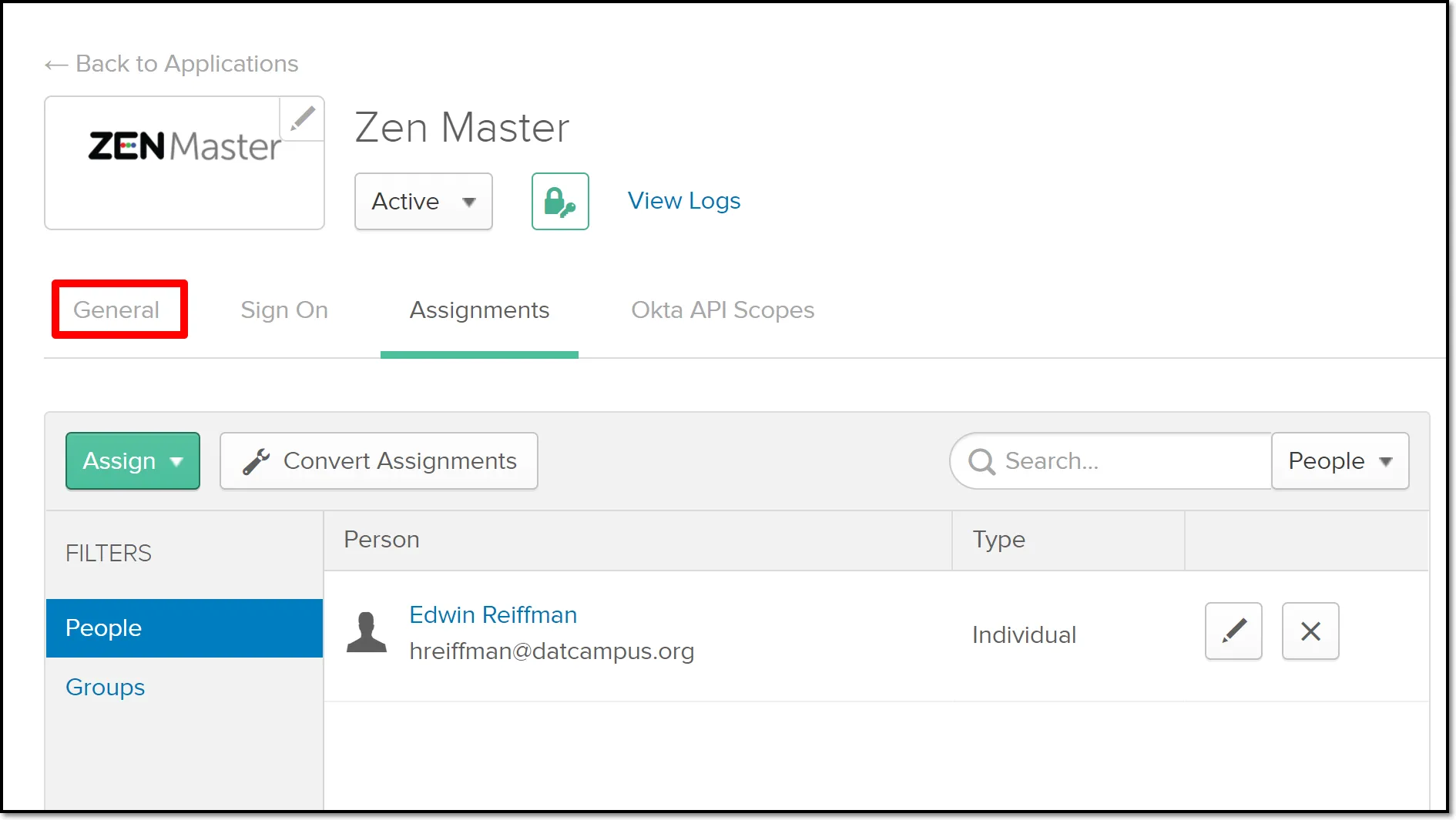Open the People search scope dropdown
The height and width of the screenshot is (820, 1456).
point(1340,460)
